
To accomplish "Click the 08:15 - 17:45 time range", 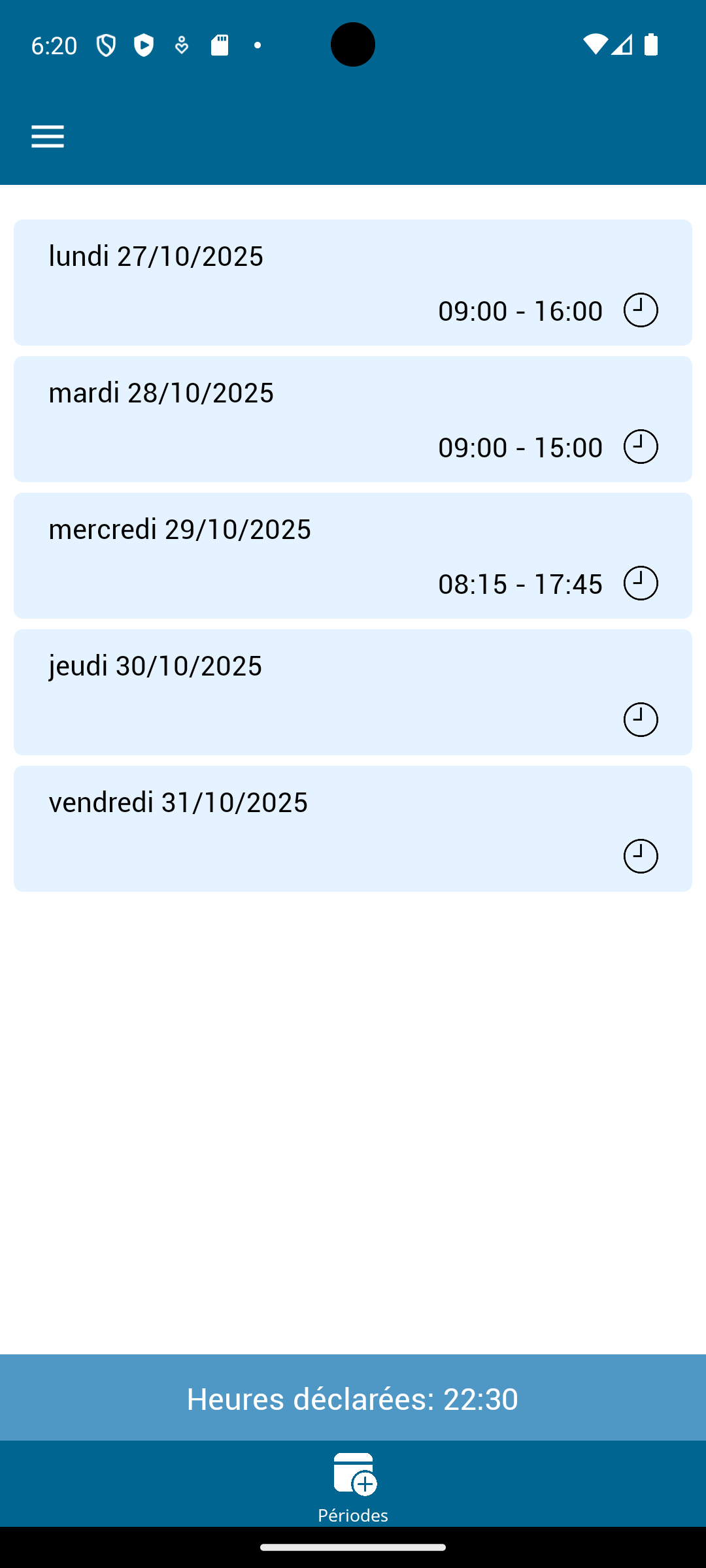I will coord(520,583).
